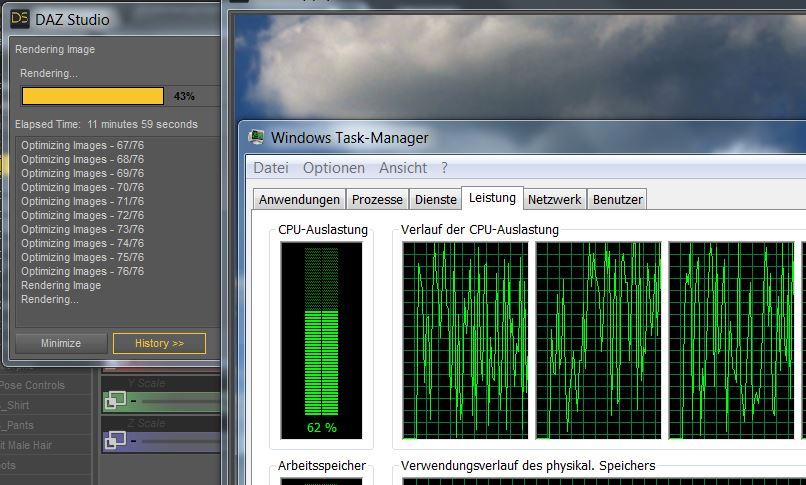Select the _Pants item in DAZ list
806x485 pixels.
point(17,425)
